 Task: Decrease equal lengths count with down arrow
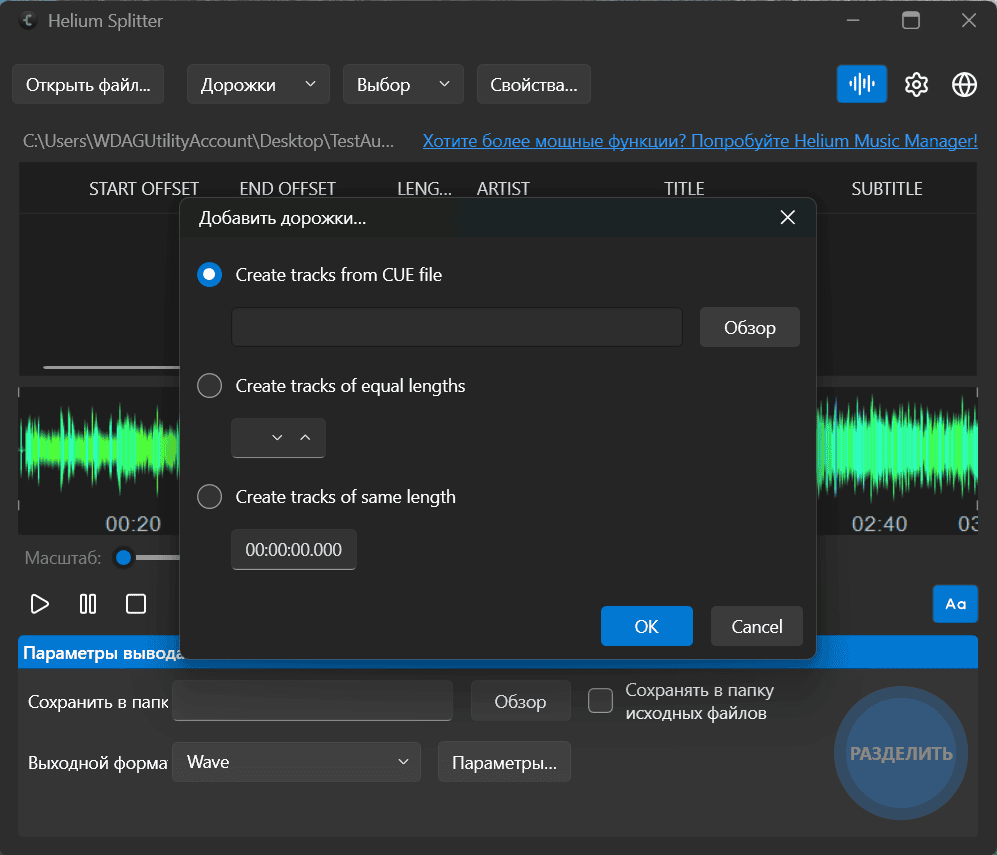pyautogui.click(x=277, y=437)
